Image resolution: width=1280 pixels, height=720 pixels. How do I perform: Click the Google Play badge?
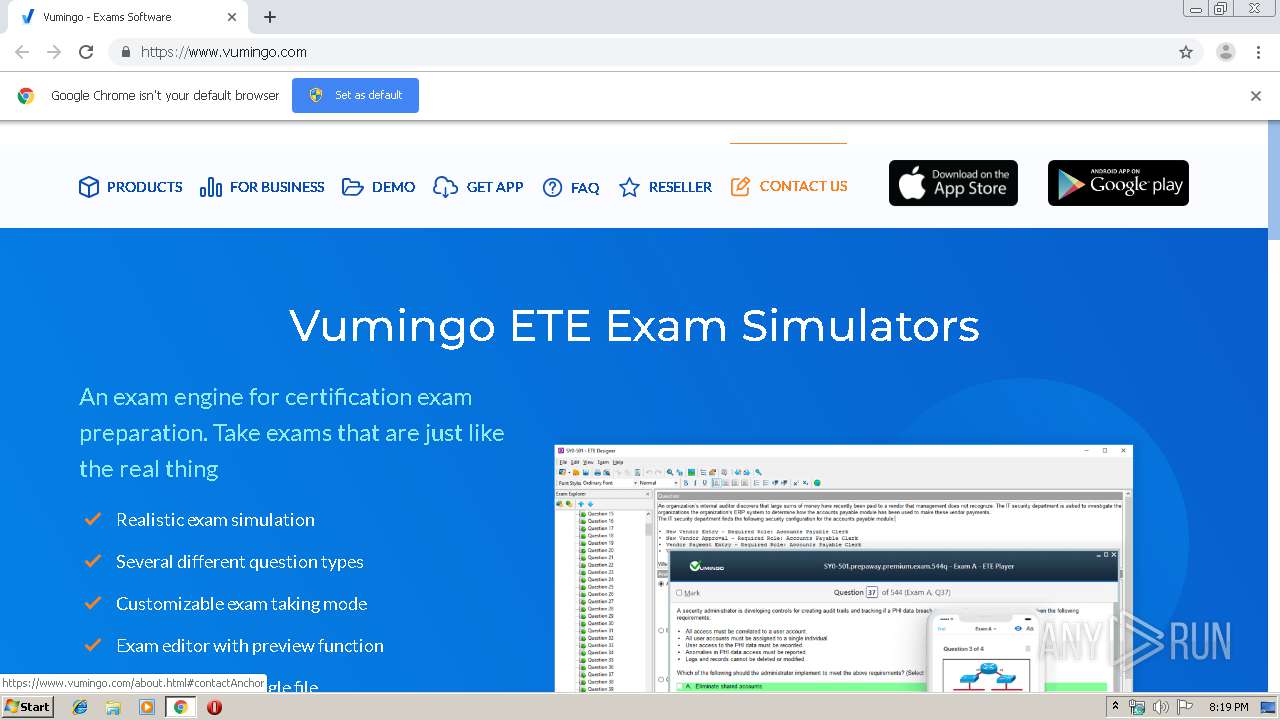(1118, 183)
